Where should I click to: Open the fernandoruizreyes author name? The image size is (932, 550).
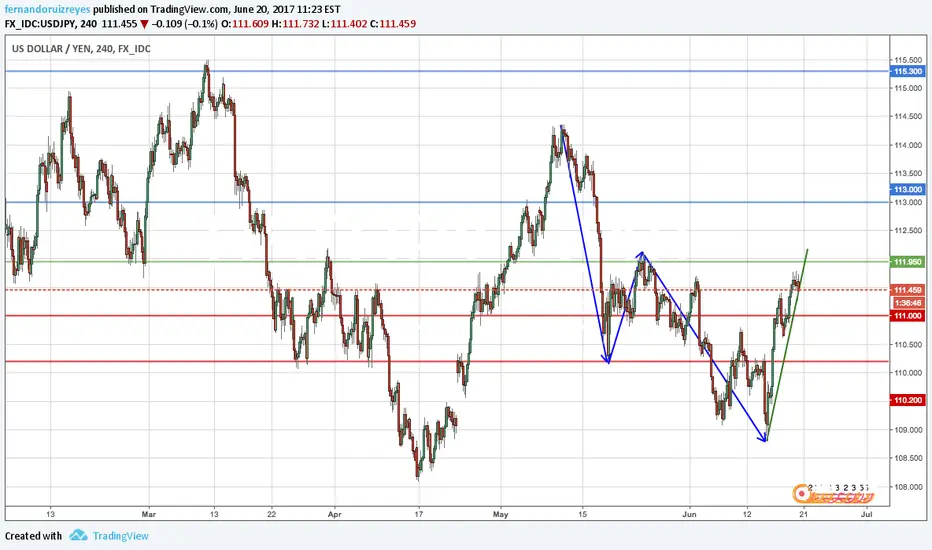pos(48,10)
